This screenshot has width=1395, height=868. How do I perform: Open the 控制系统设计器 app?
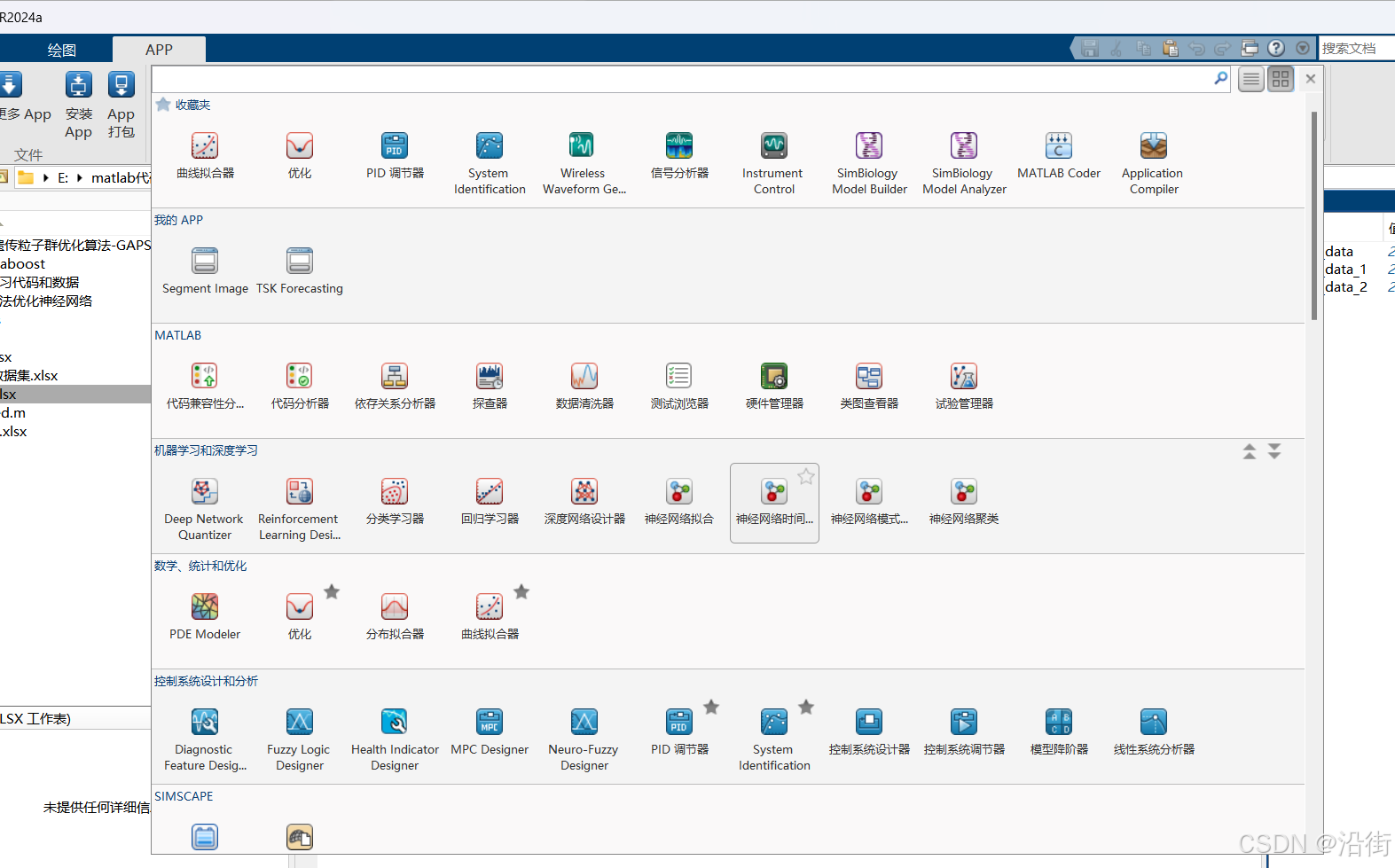[869, 731]
